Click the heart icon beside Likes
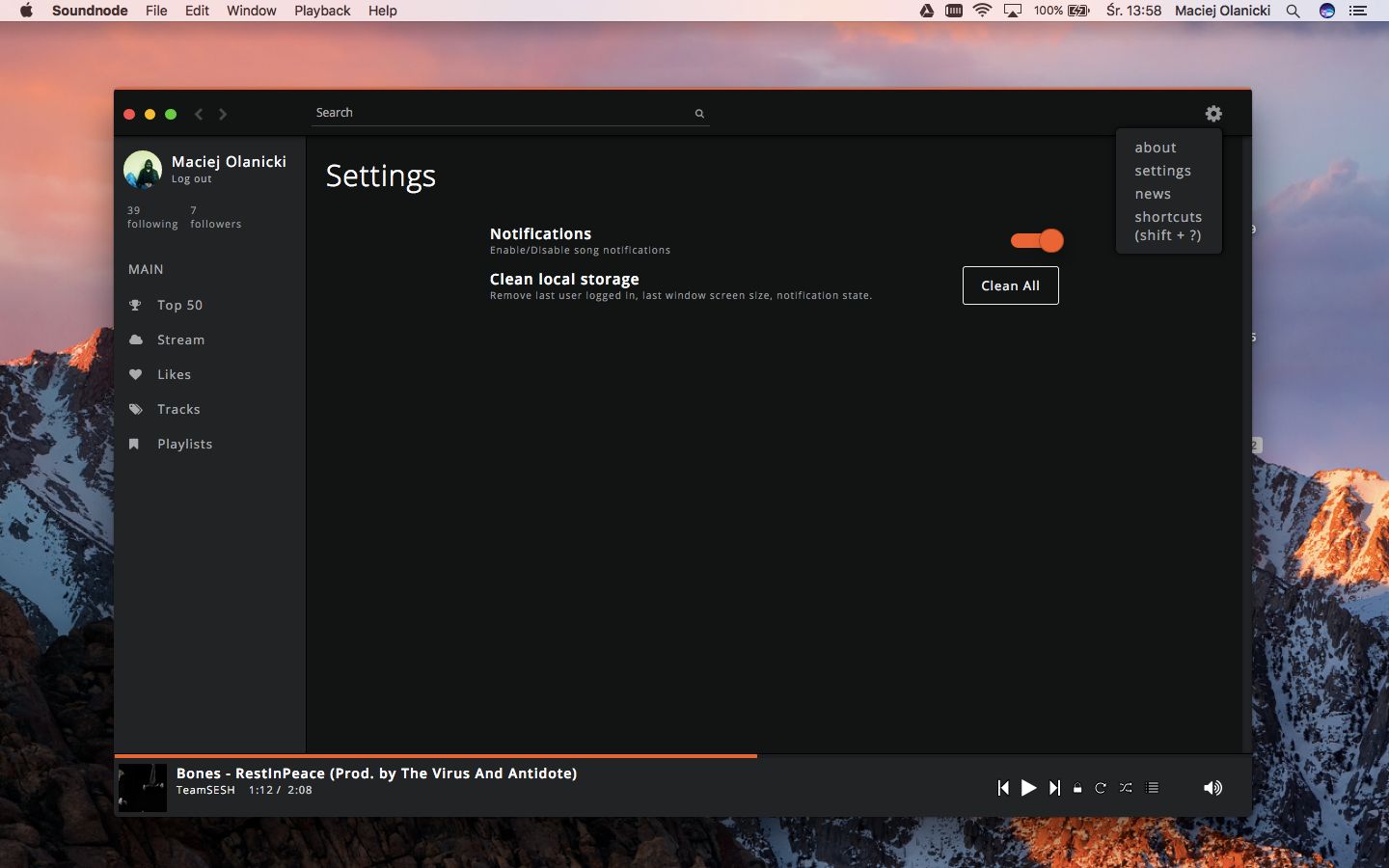The image size is (1389, 868). tap(136, 374)
